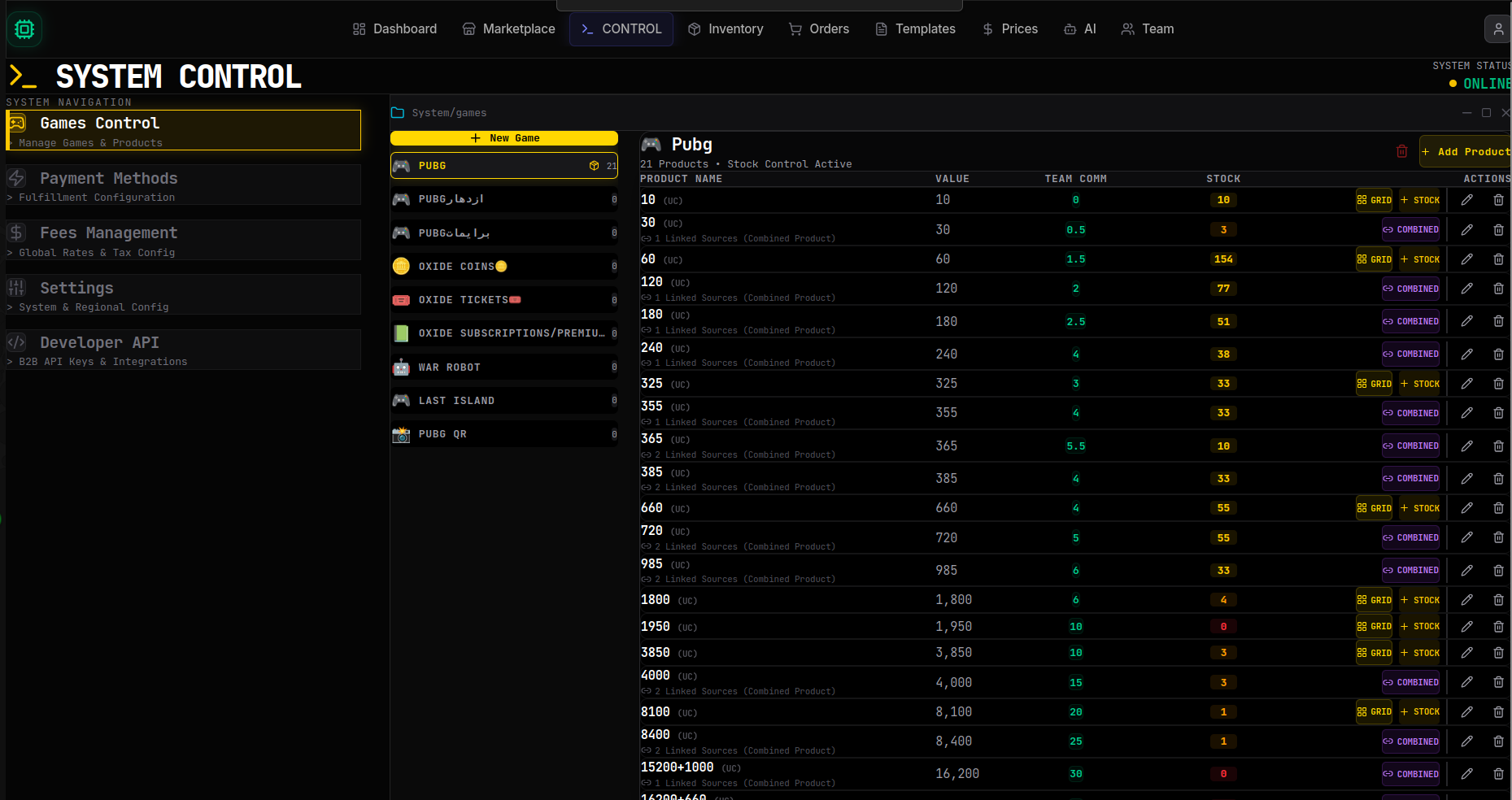Click the edit pencil for 10 UC product
Viewport: 1512px width, 800px height.
[x=1466, y=200]
